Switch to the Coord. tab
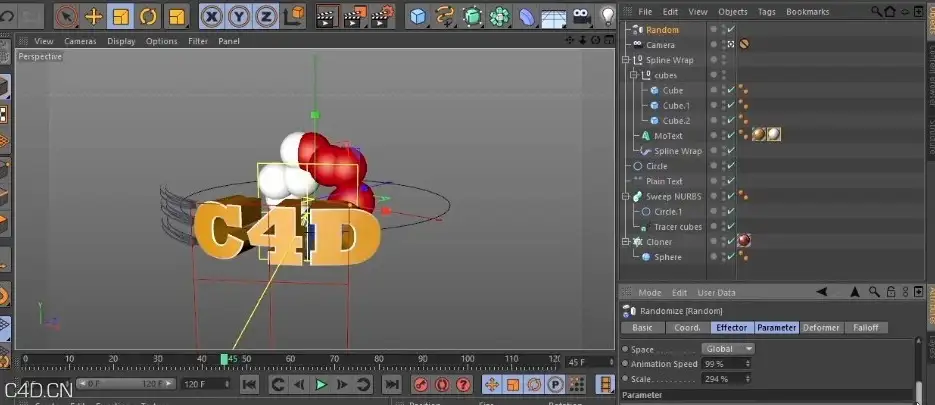Screen dimensions: 935x405 687,327
